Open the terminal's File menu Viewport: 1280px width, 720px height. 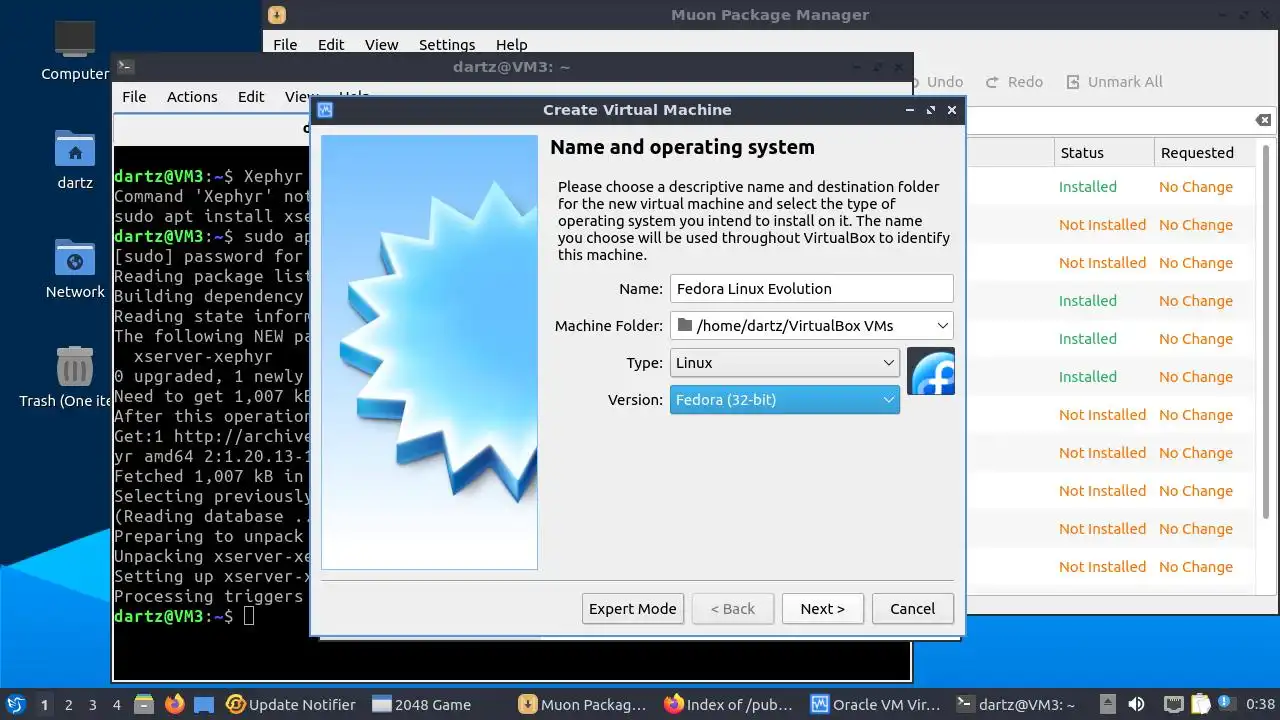click(x=134, y=96)
